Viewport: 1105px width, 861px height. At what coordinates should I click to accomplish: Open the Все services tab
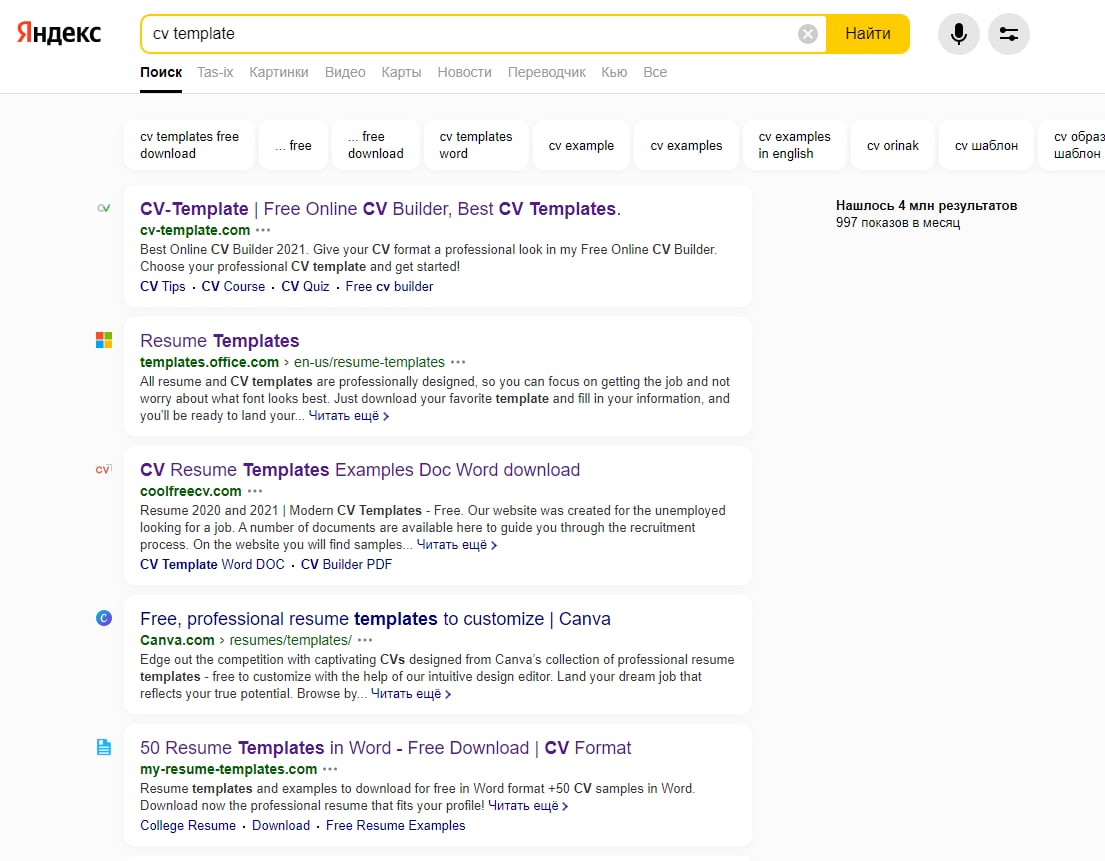pos(655,72)
